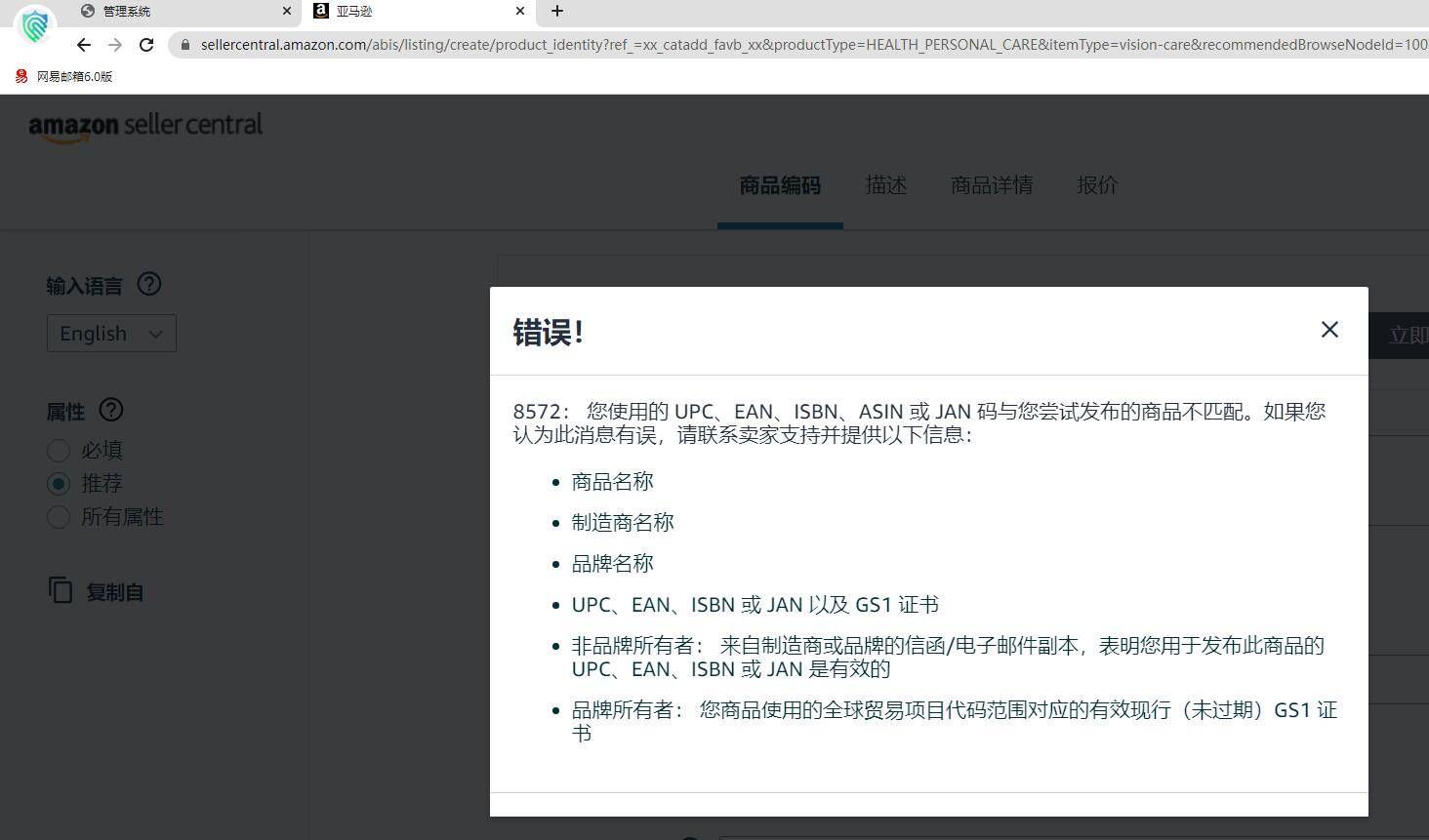Open a new browser tab
Image resolution: width=1429 pixels, height=840 pixels.
click(x=557, y=12)
